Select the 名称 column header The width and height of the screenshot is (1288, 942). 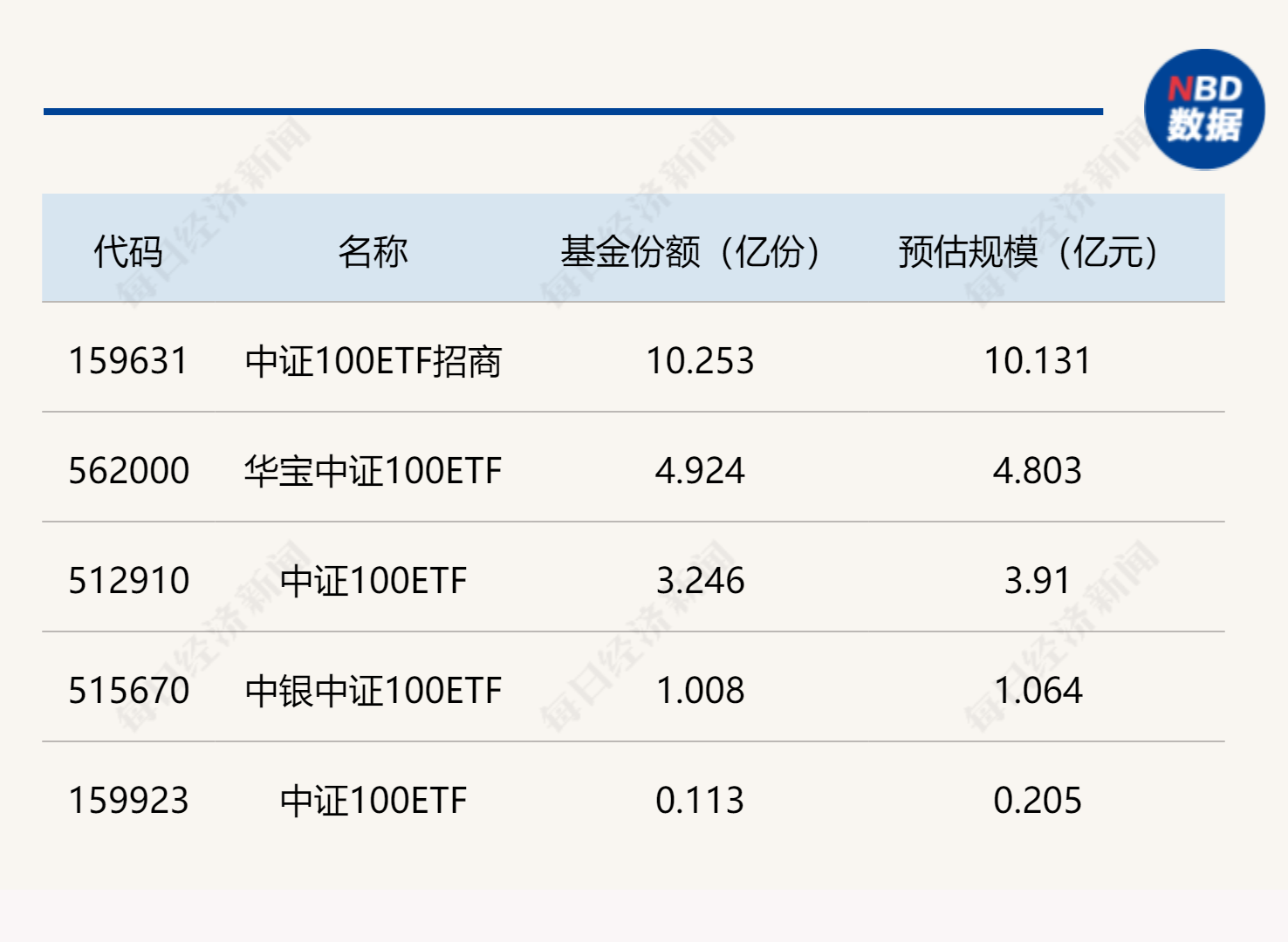tap(373, 252)
